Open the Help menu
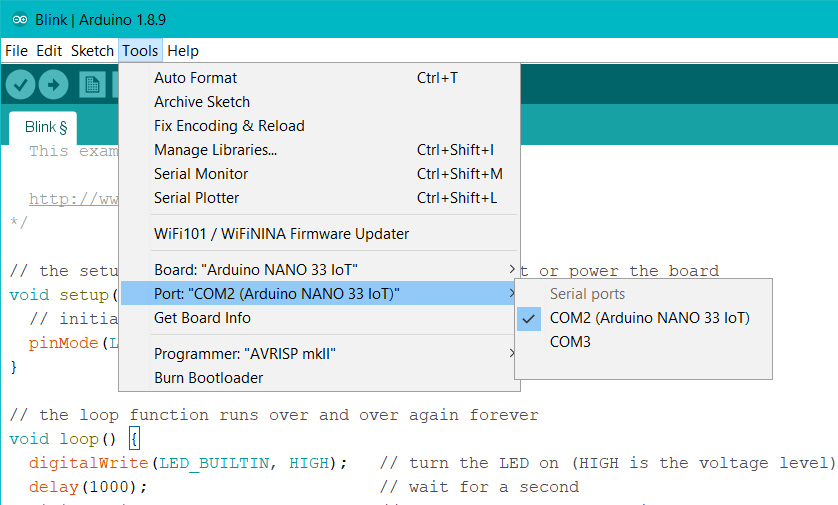 pos(183,51)
